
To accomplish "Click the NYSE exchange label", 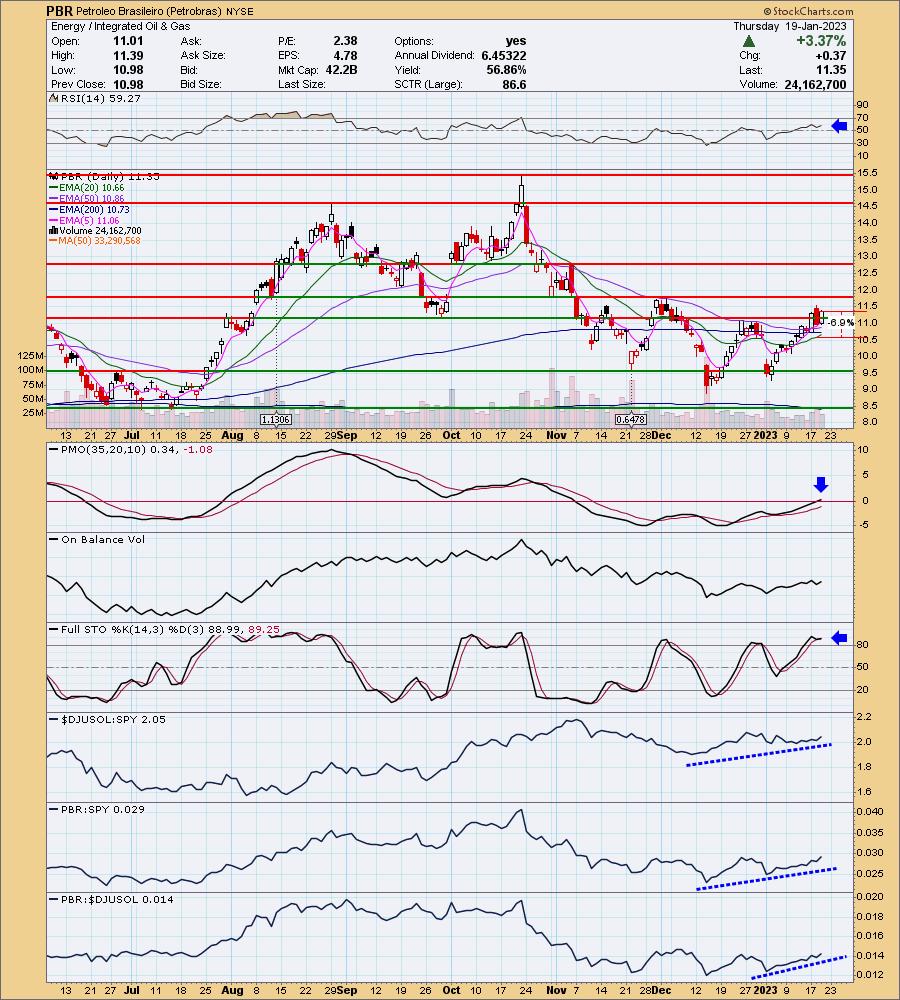I will tap(240, 11).
